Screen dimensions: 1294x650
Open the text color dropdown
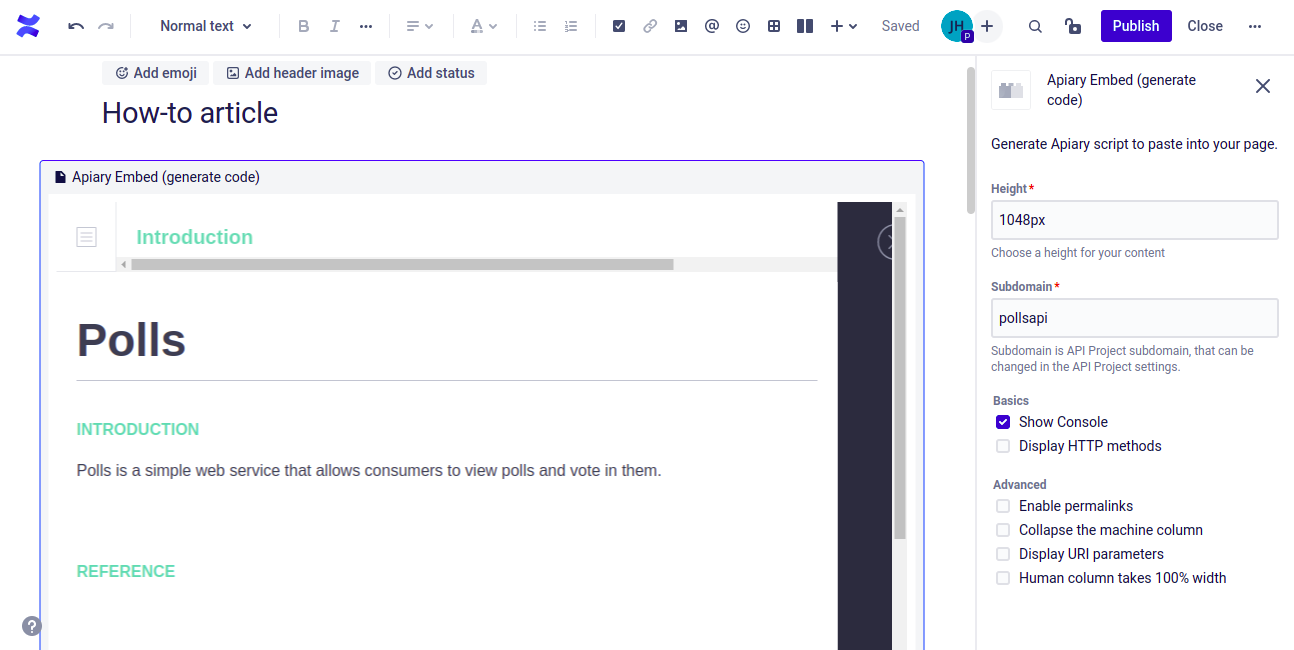[483, 27]
